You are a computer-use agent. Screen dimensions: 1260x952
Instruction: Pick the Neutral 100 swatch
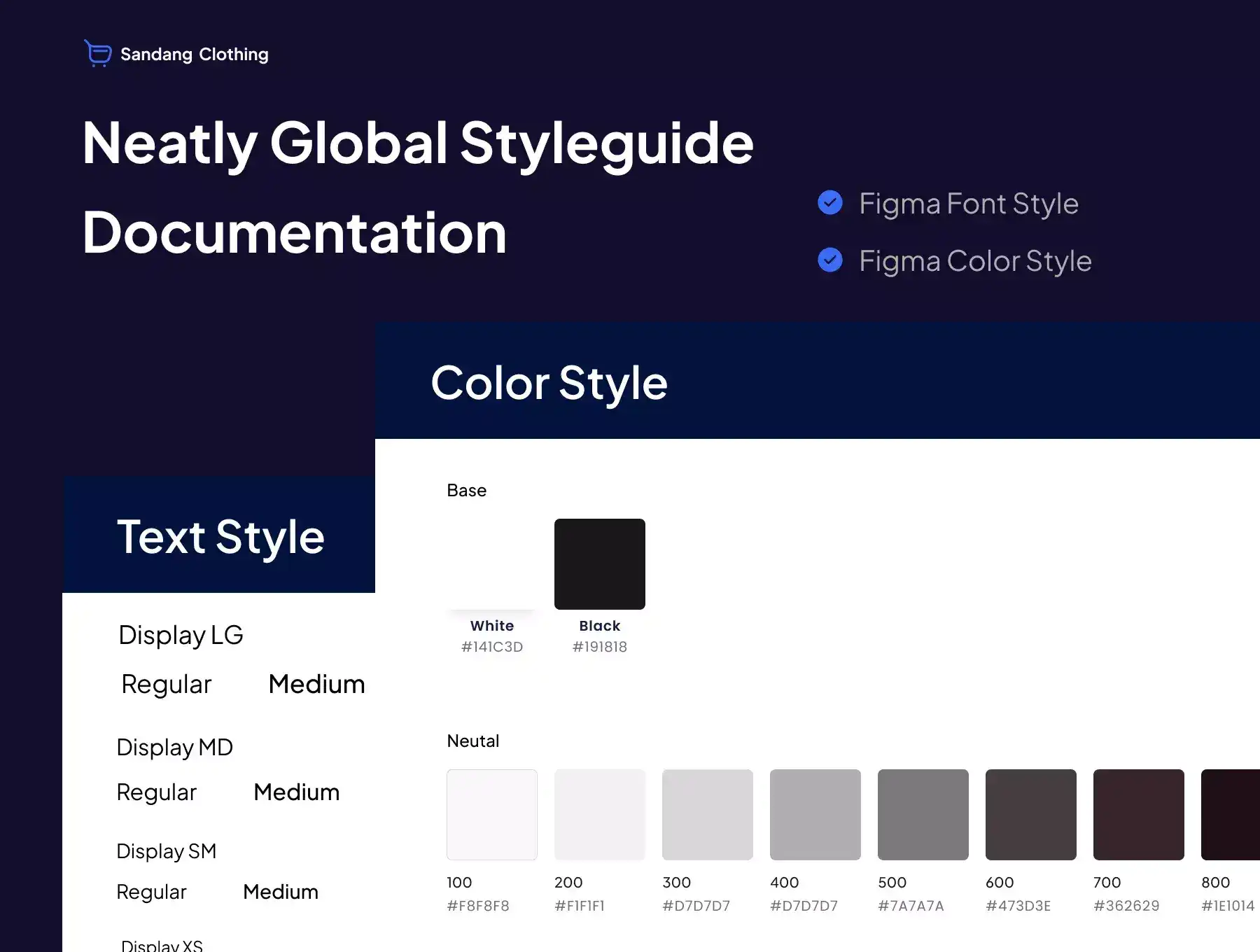(491, 814)
